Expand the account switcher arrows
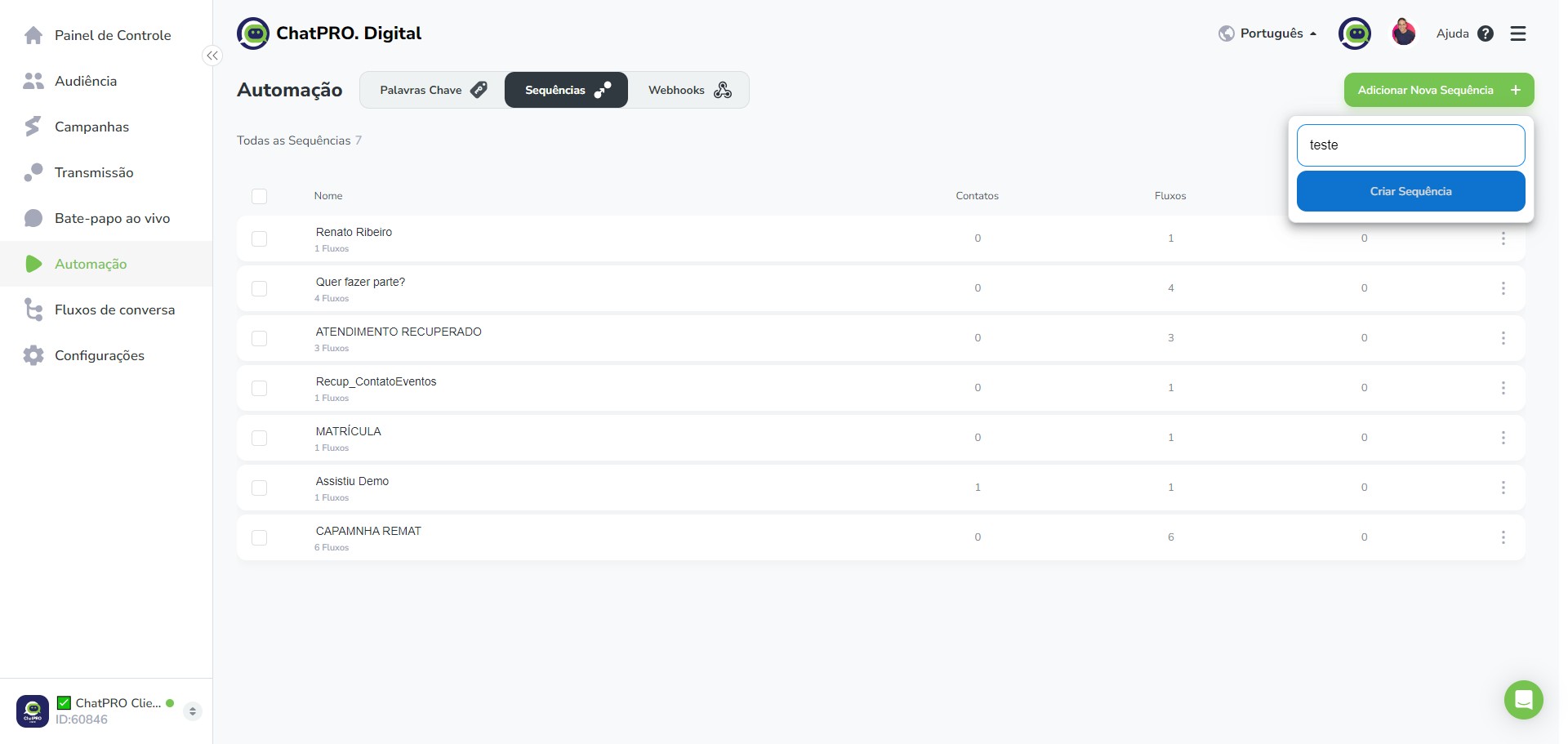 193,711
